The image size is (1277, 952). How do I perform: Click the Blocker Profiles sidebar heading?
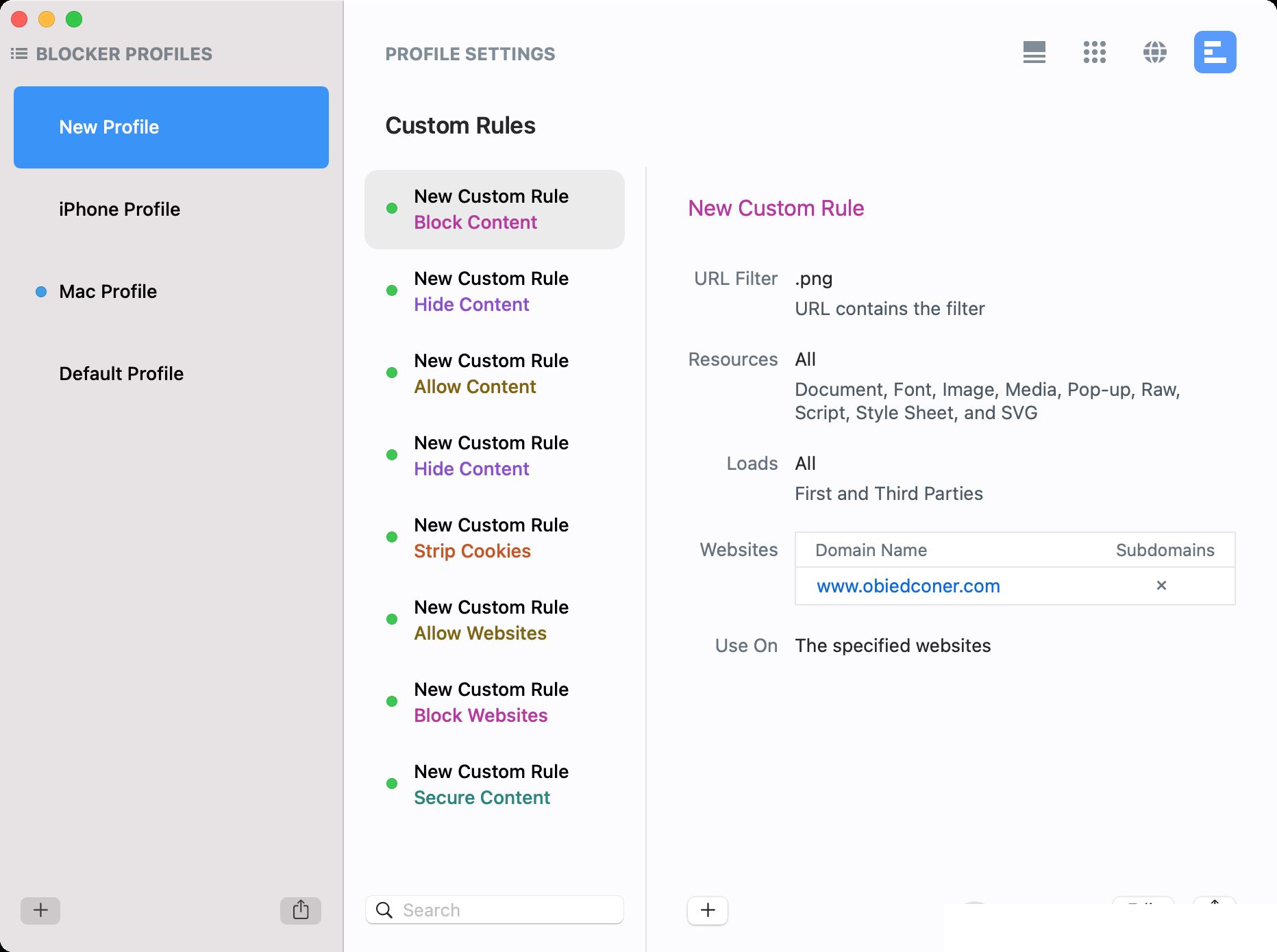coord(124,54)
